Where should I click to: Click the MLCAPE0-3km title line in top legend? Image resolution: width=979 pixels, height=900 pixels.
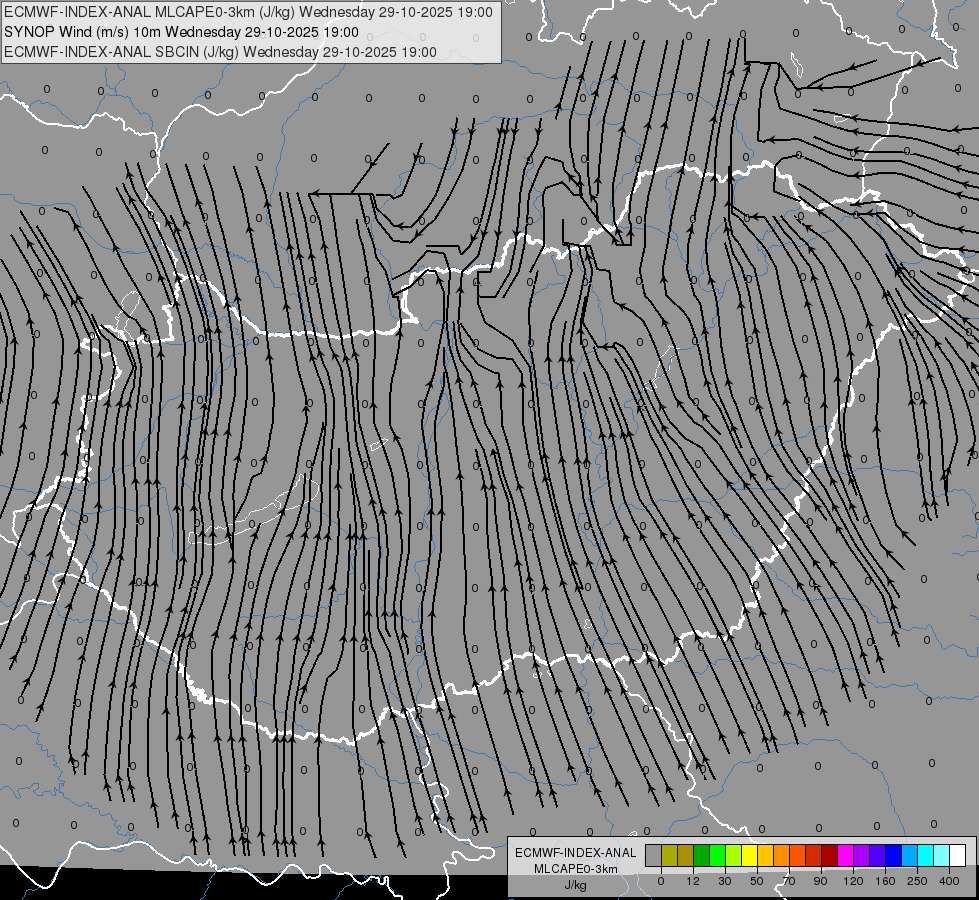point(248,12)
